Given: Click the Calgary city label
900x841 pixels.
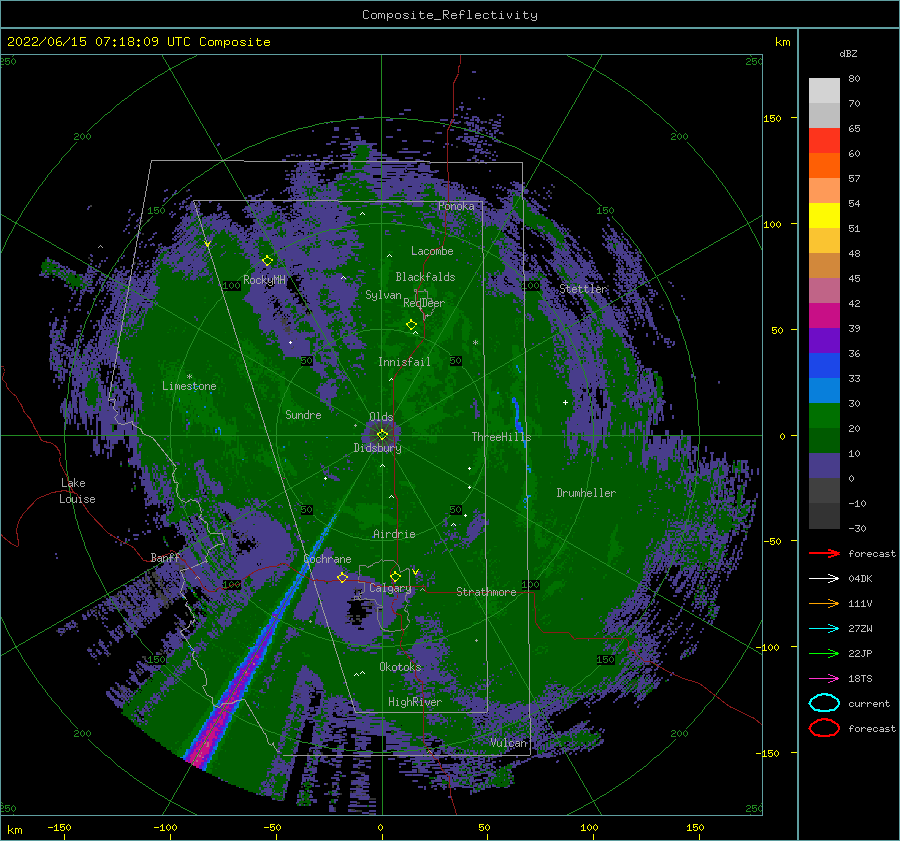Looking at the screenshot, I should click(x=390, y=588).
